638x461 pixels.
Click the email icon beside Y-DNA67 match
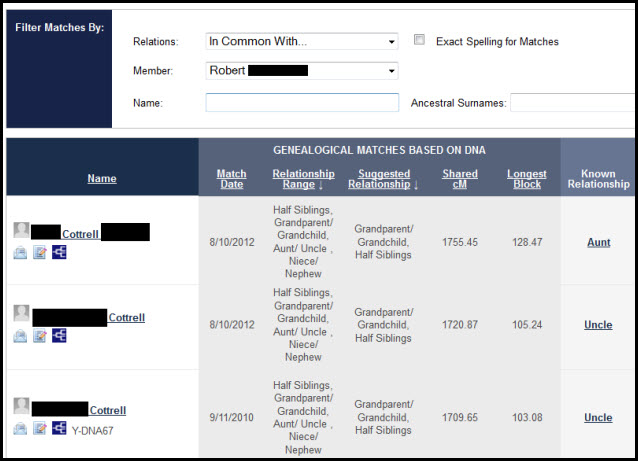[x=21, y=429]
